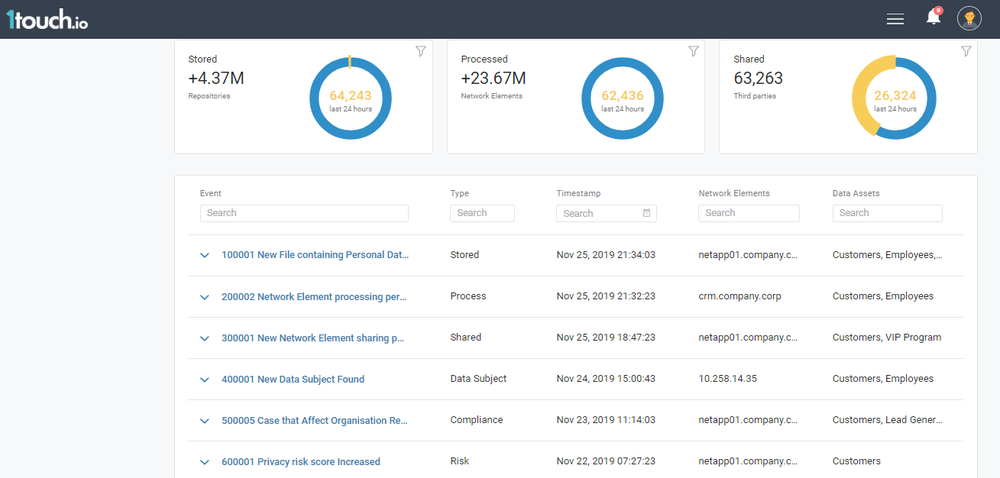Expand the 600001 Privacy risk score row
Viewport: 1000px width, 478px height.
pos(205,462)
